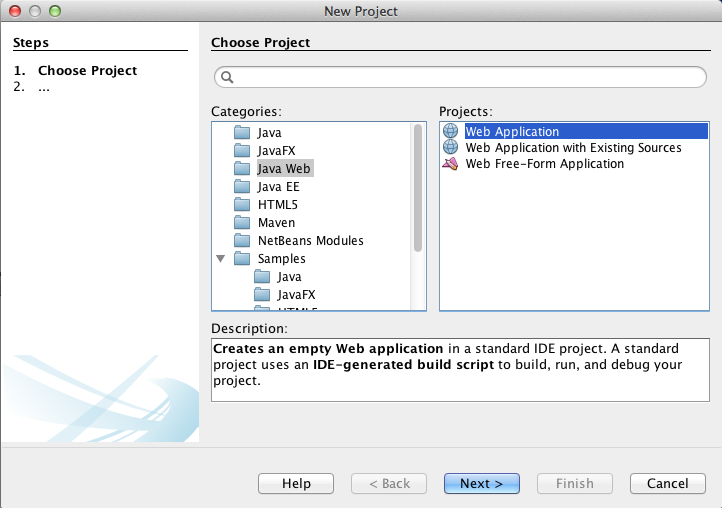The image size is (722, 508).
Task: Focus the project search filter field
Action: click(x=460, y=77)
